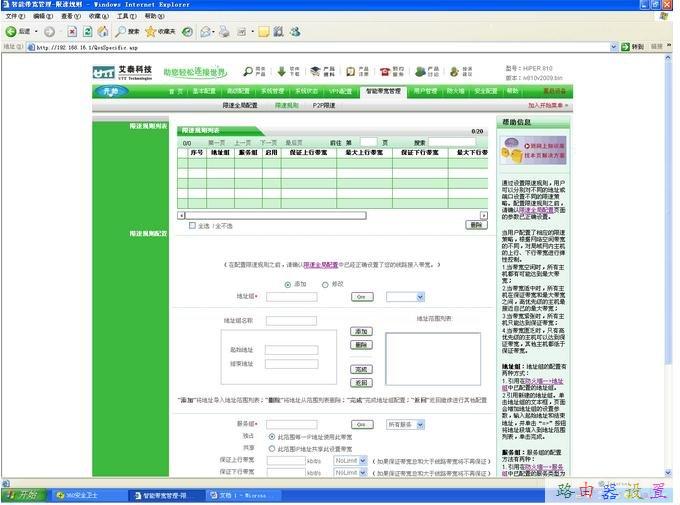The width and height of the screenshot is (680, 505).
Task: Click the 文档1 Microsoft Word taskbar item
Action: 243,495
